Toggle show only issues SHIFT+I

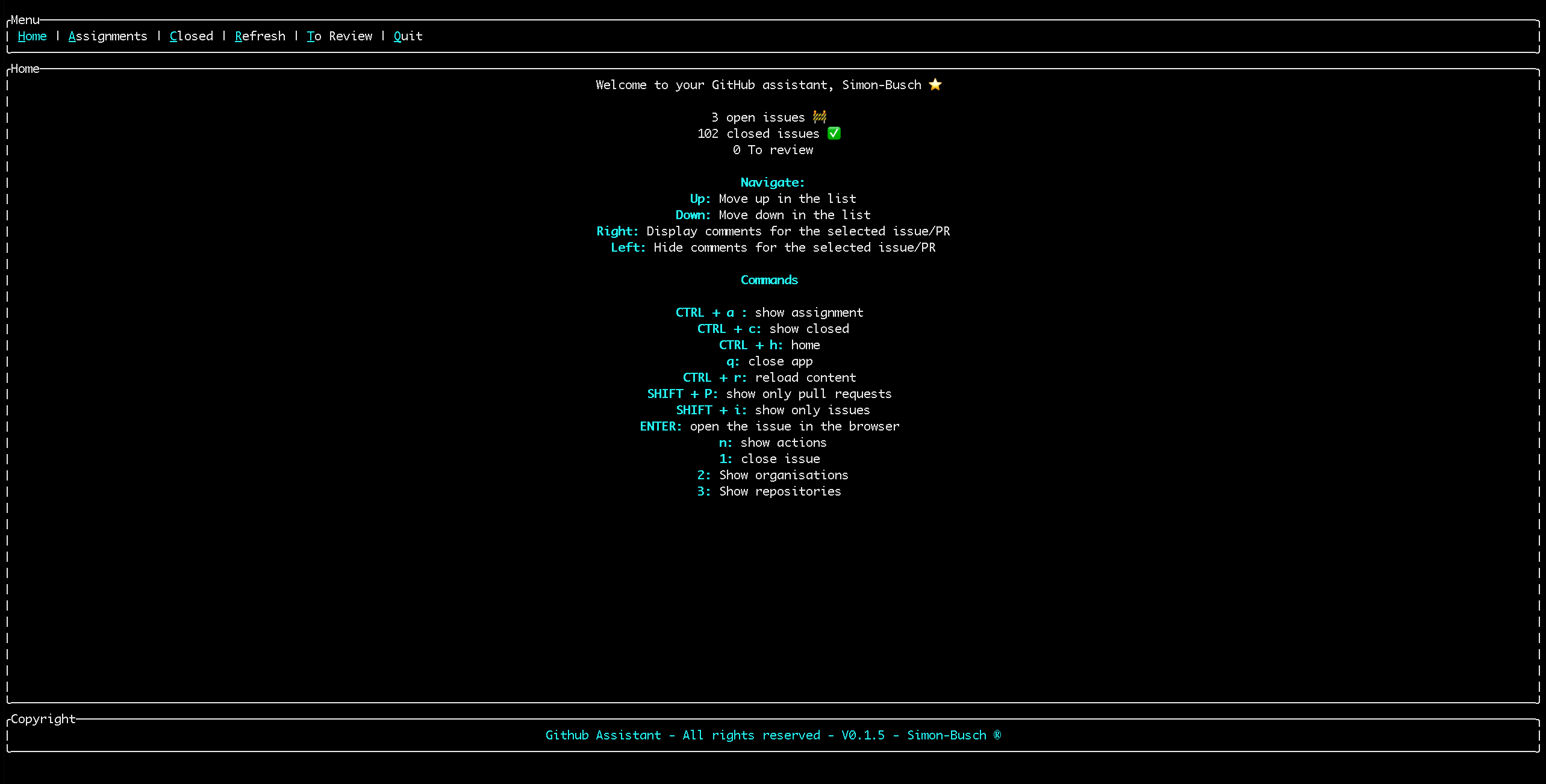(x=769, y=409)
